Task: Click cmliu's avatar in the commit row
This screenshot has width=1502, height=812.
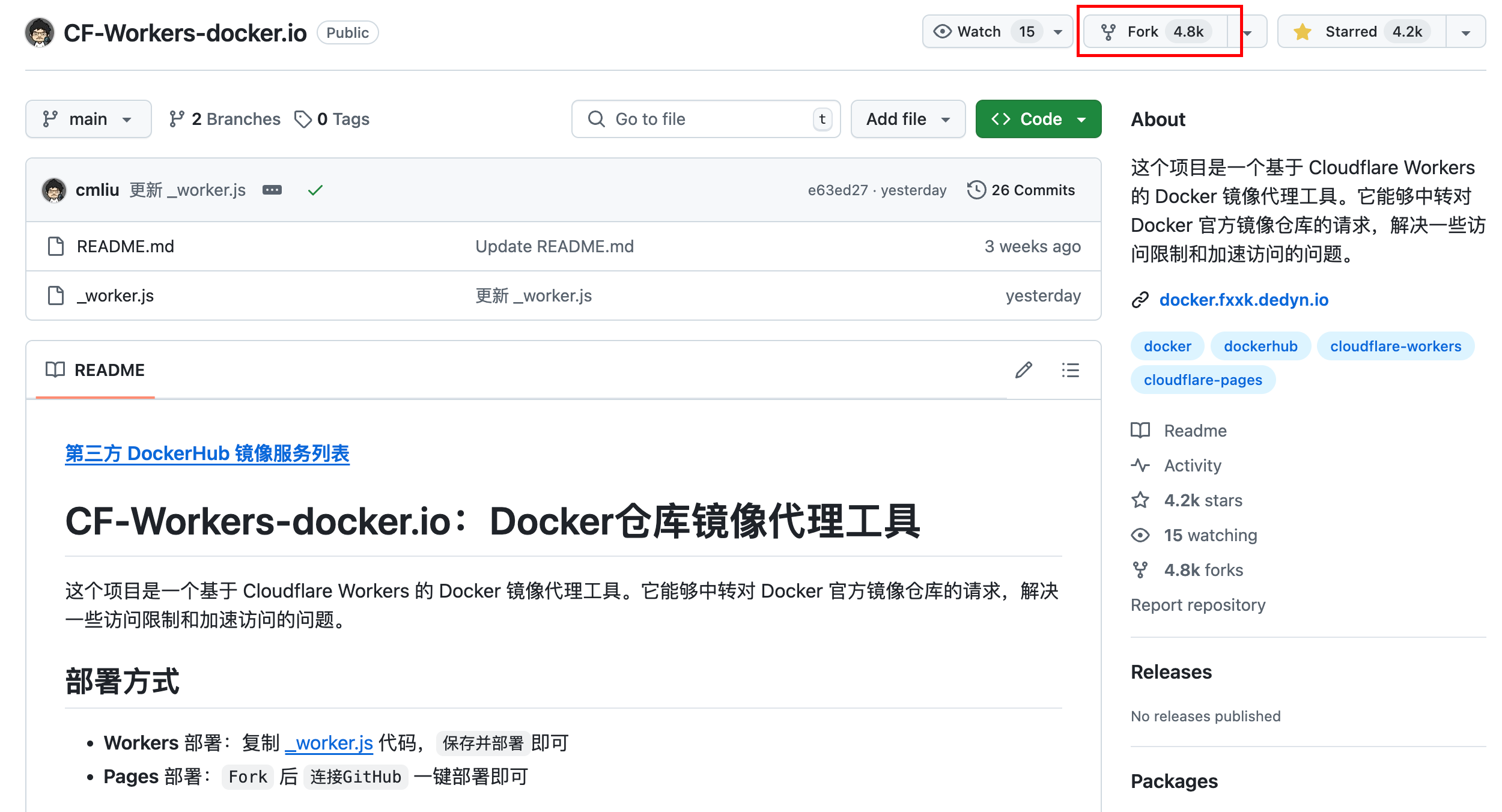Action: coord(54,190)
